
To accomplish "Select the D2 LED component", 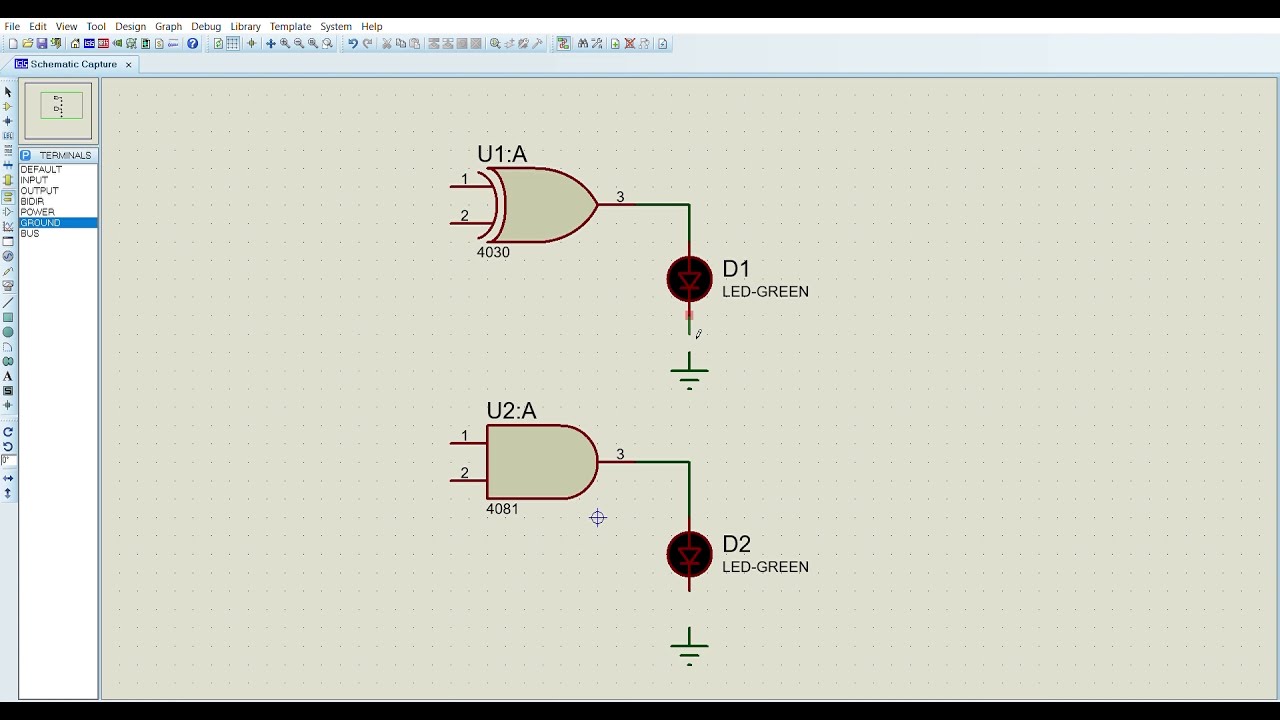I will point(689,555).
